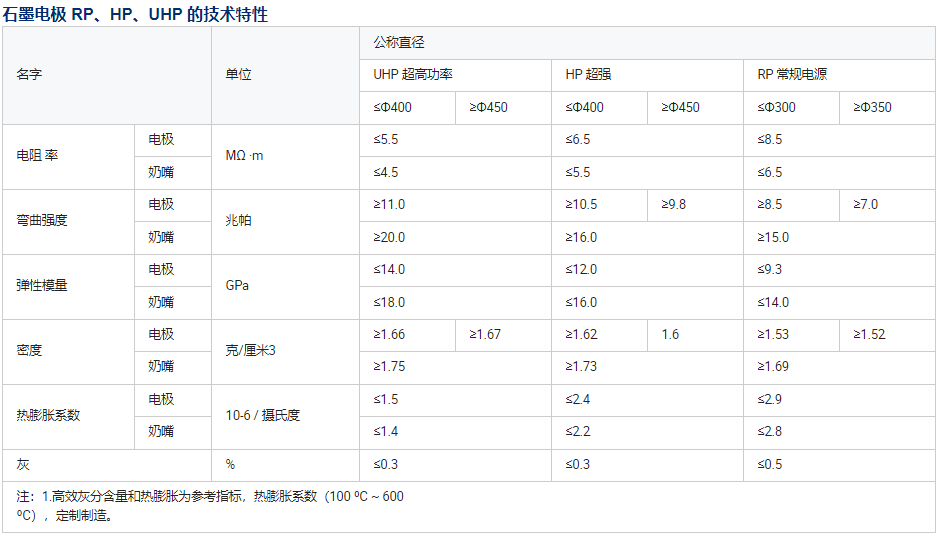This screenshot has height=538, width=941.
Task: Select the 热膨胀系数 row label
Action: point(48,415)
